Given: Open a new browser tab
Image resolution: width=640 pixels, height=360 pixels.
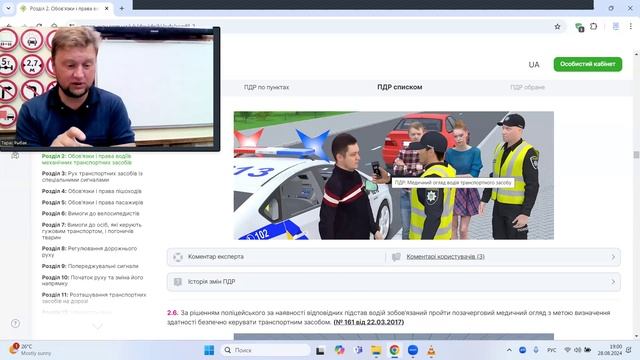Looking at the screenshot, I should pyautogui.click(x=122, y=8).
